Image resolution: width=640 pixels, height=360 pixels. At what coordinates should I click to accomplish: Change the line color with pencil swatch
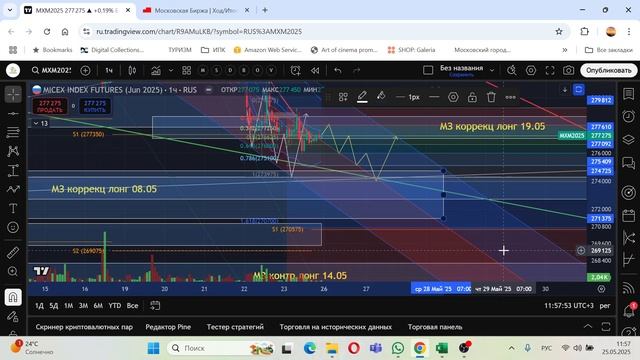point(362,97)
